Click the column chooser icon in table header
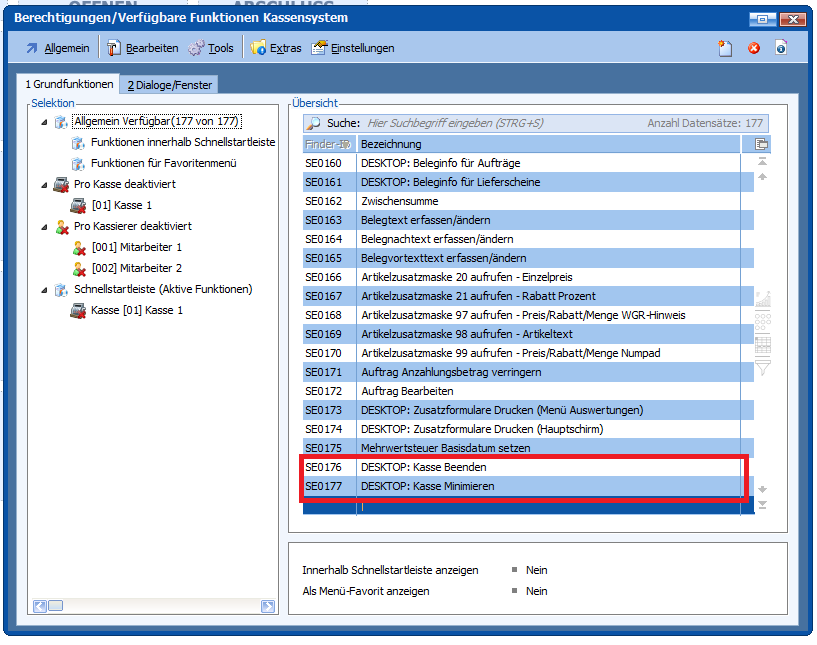Image resolution: width=817 pixels, height=645 pixels. 762,144
